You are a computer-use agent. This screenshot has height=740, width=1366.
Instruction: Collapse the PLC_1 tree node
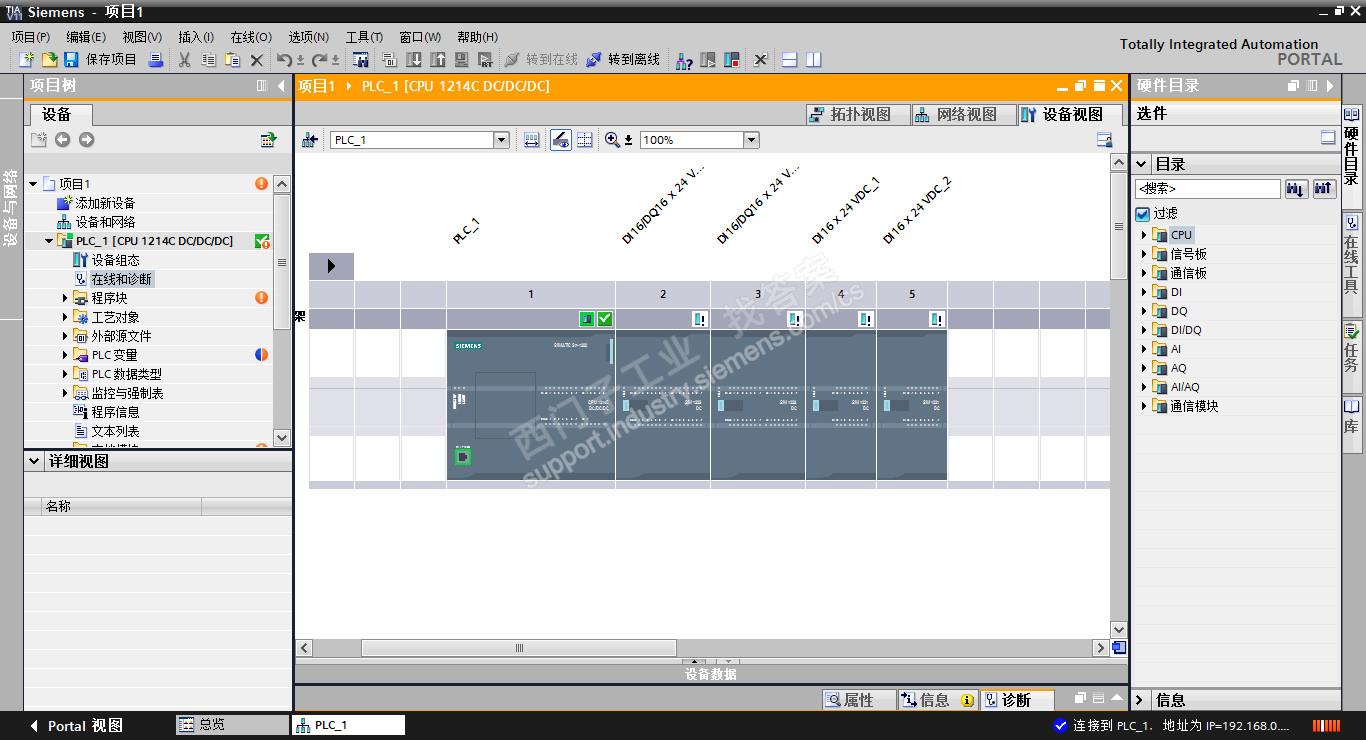(49, 241)
